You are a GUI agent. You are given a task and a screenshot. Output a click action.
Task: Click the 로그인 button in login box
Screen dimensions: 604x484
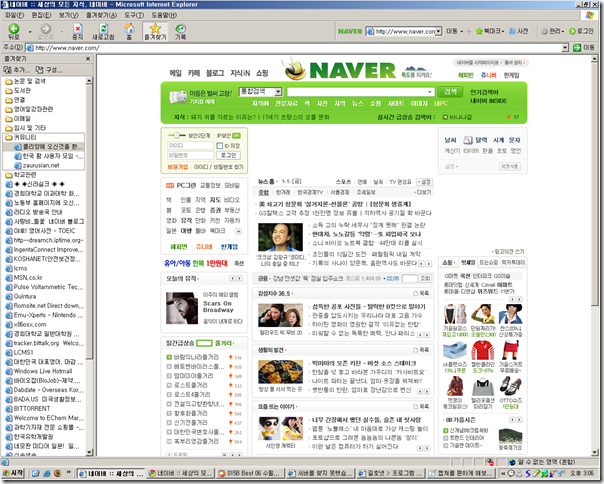(228, 155)
